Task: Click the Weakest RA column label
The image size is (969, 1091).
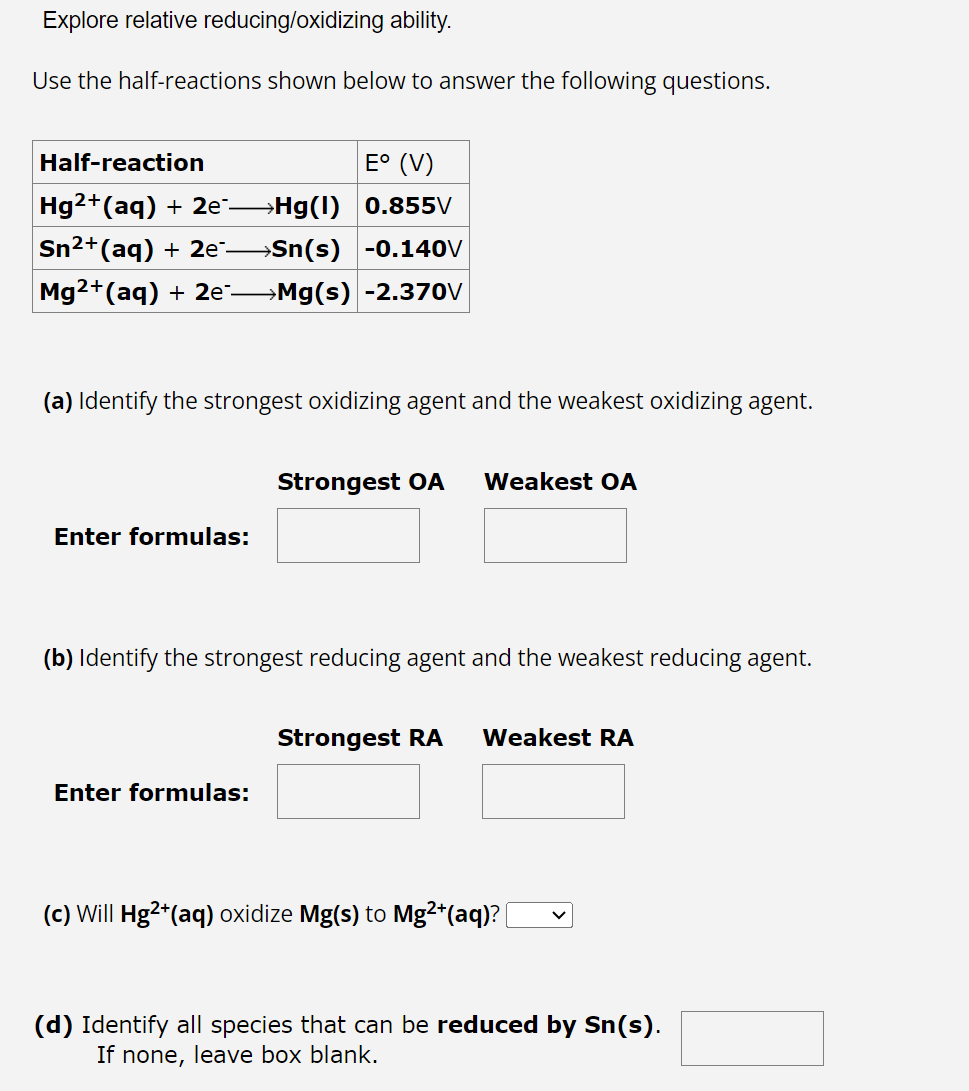Action: pyautogui.click(x=558, y=737)
